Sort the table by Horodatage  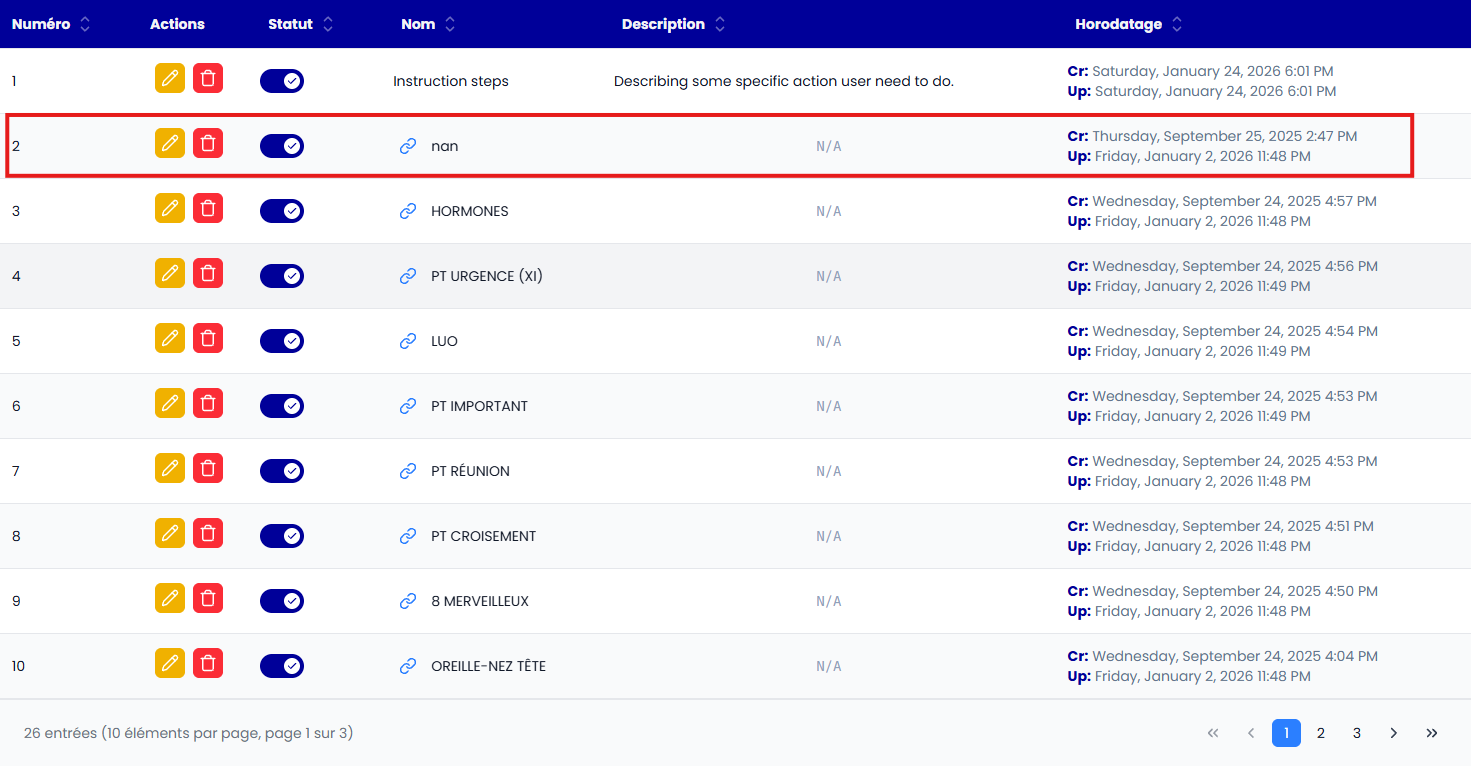coord(1179,23)
